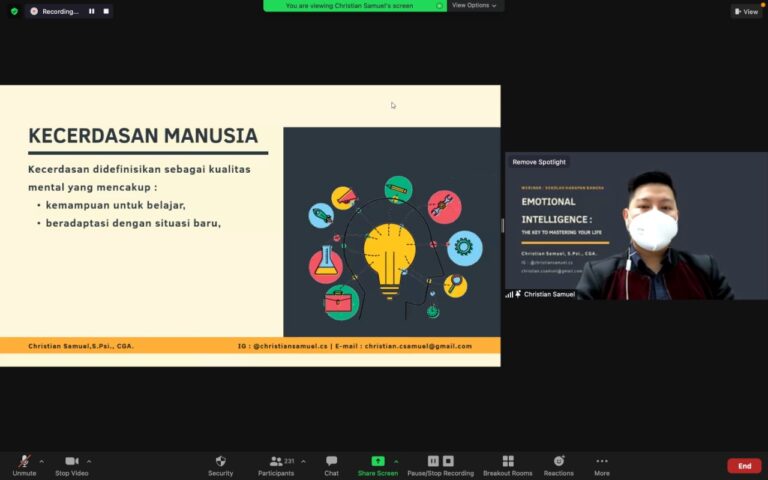Expand audio options arrow next to Unmute
Viewport: 768px width, 480px height.
(x=41, y=461)
